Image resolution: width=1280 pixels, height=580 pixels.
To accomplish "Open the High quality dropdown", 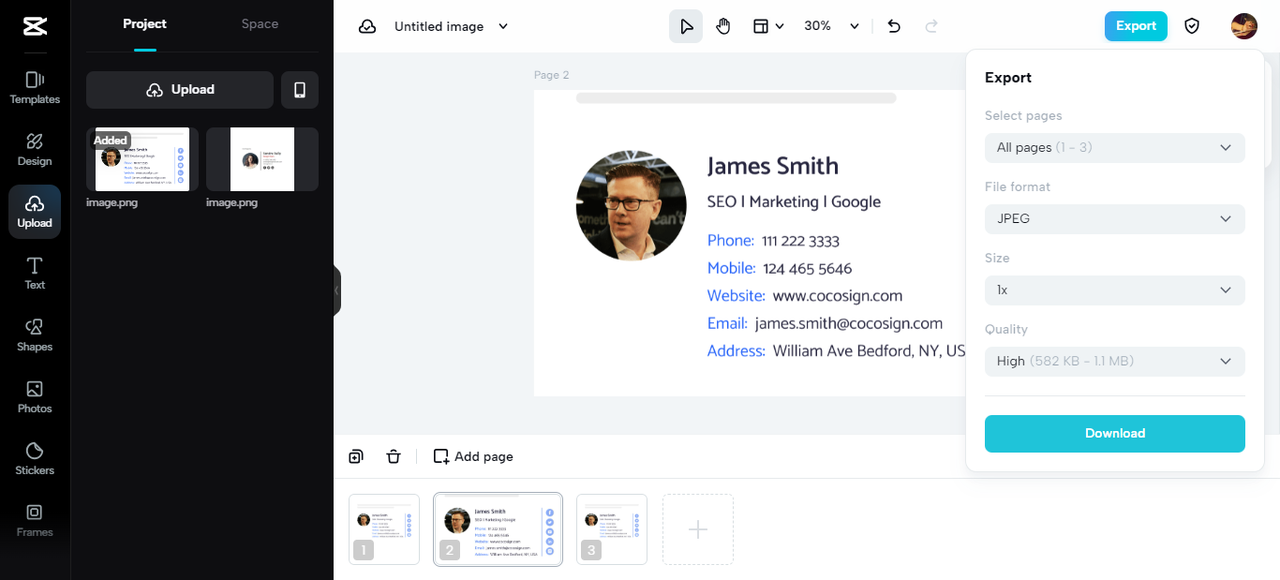I will 1115,361.
